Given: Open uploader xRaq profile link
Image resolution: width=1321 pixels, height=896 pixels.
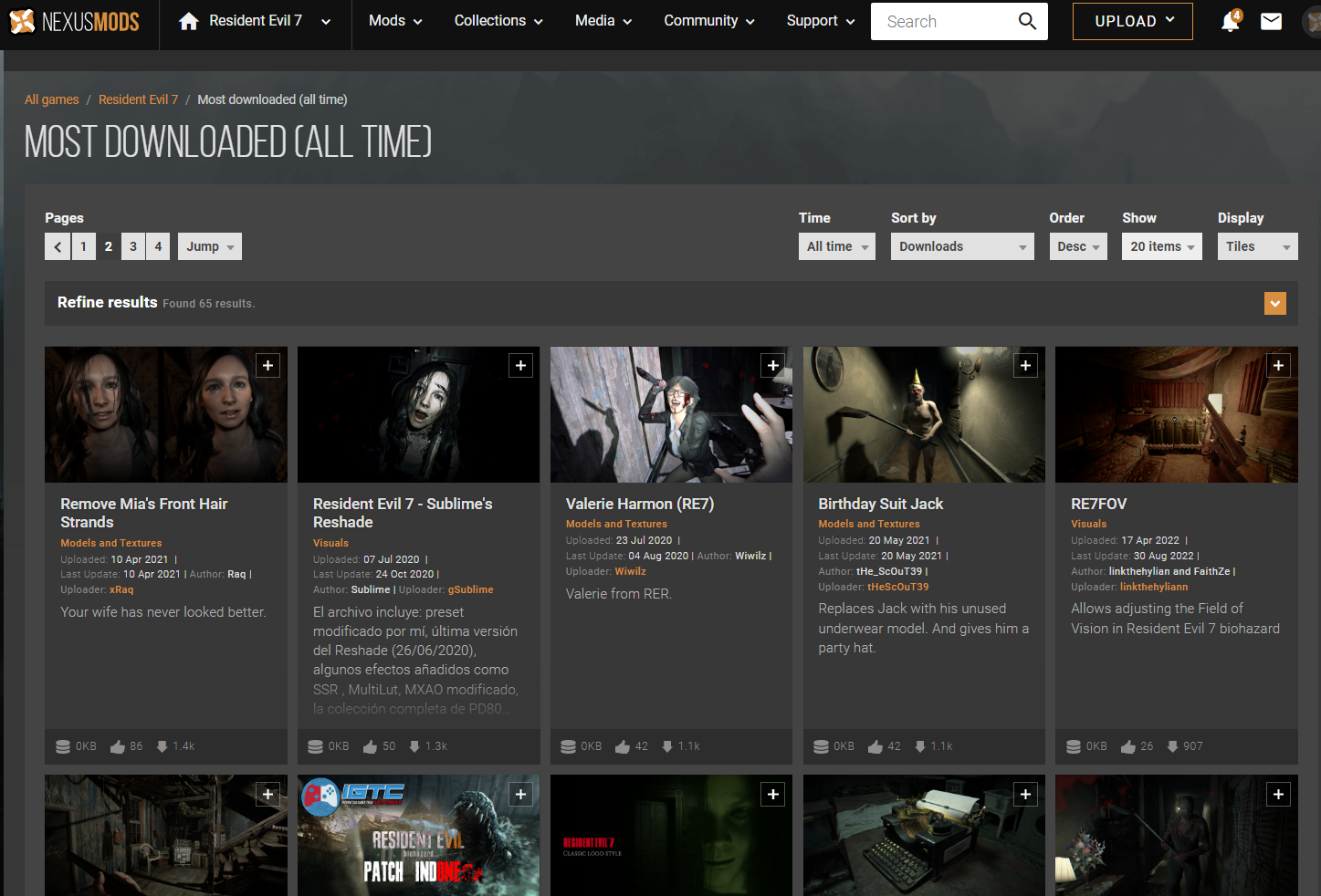Looking at the screenshot, I should 121,589.
